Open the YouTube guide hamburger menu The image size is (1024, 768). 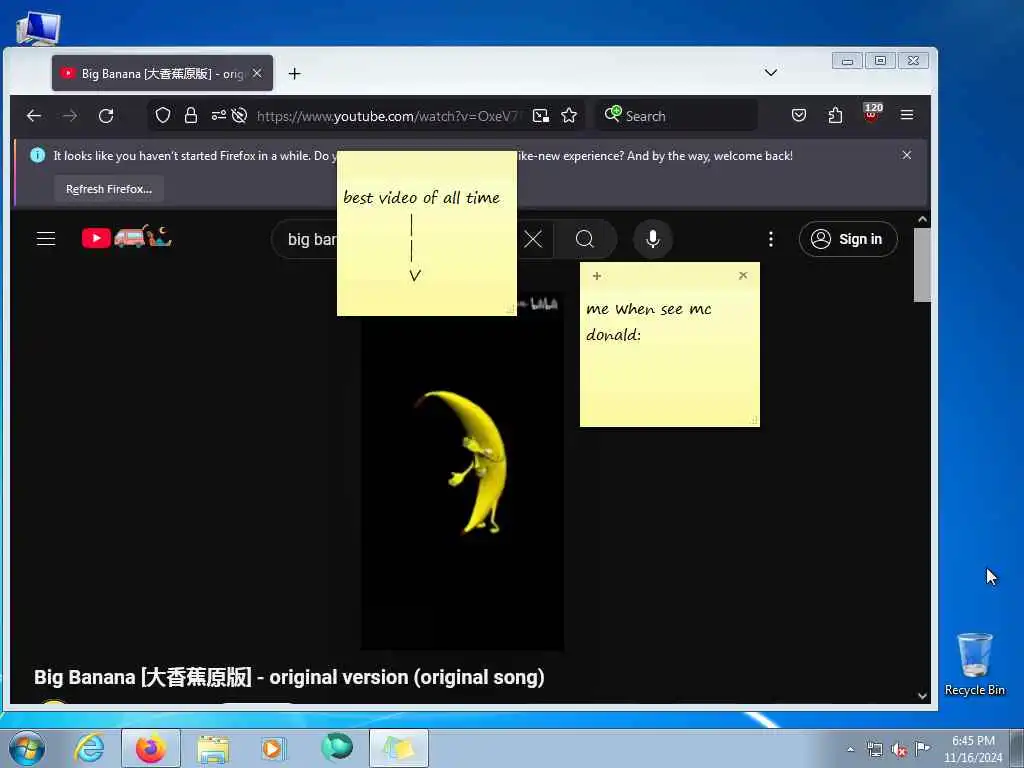46,238
